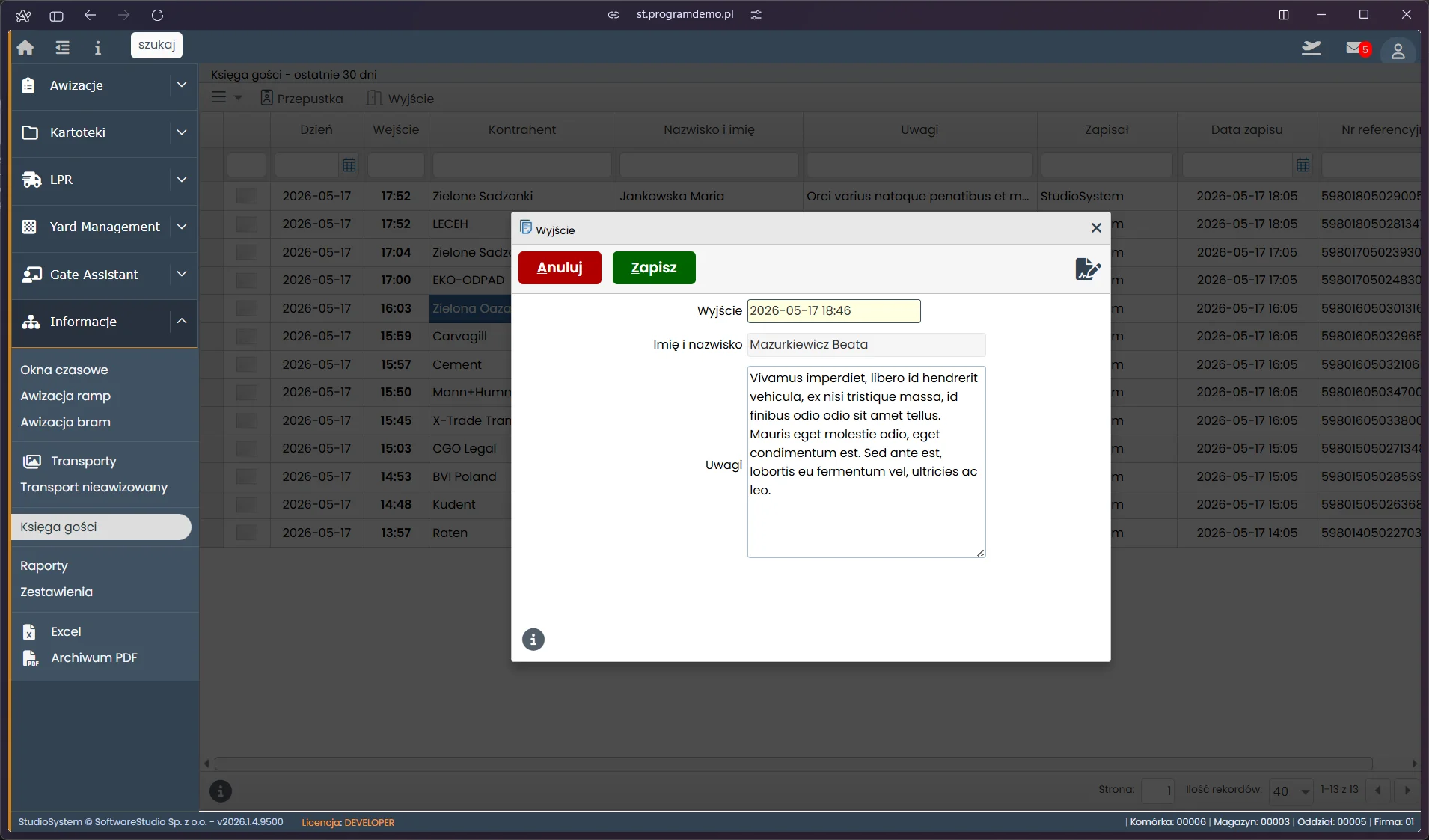The height and width of the screenshot is (840, 1429).
Task: Open the grid hamburger menu icon
Action: pyautogui.click(x=218, y=97)
